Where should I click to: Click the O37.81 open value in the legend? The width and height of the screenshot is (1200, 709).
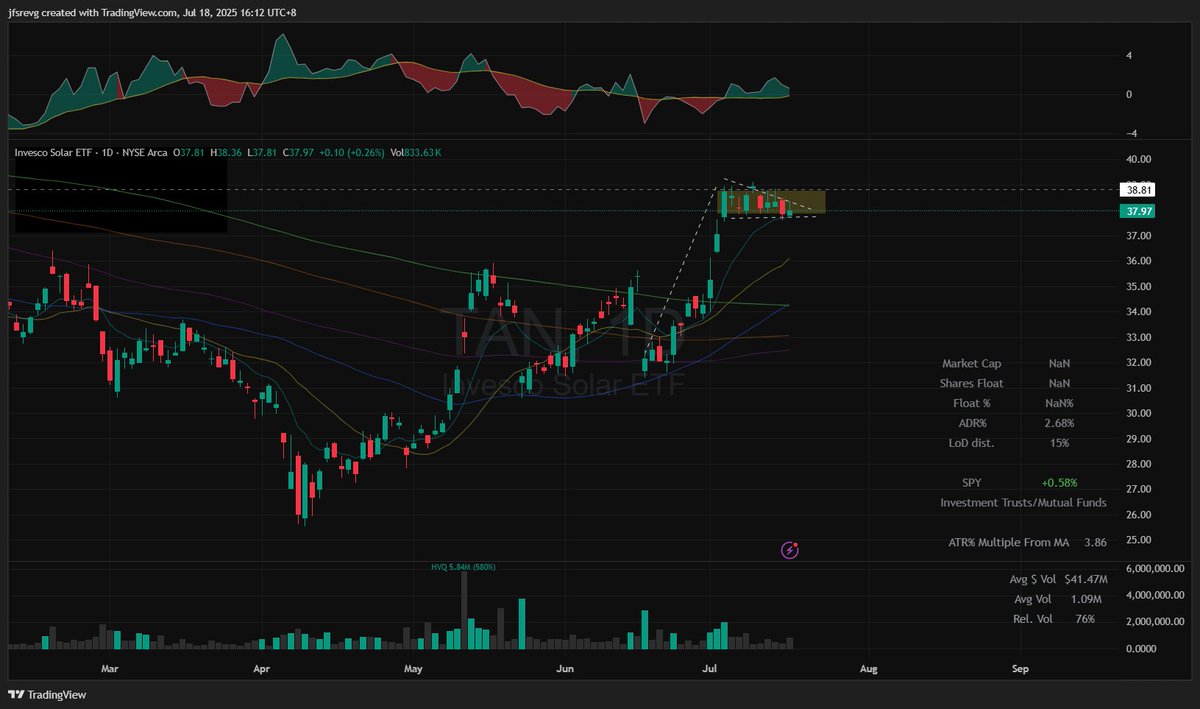(x=190, y=152)
